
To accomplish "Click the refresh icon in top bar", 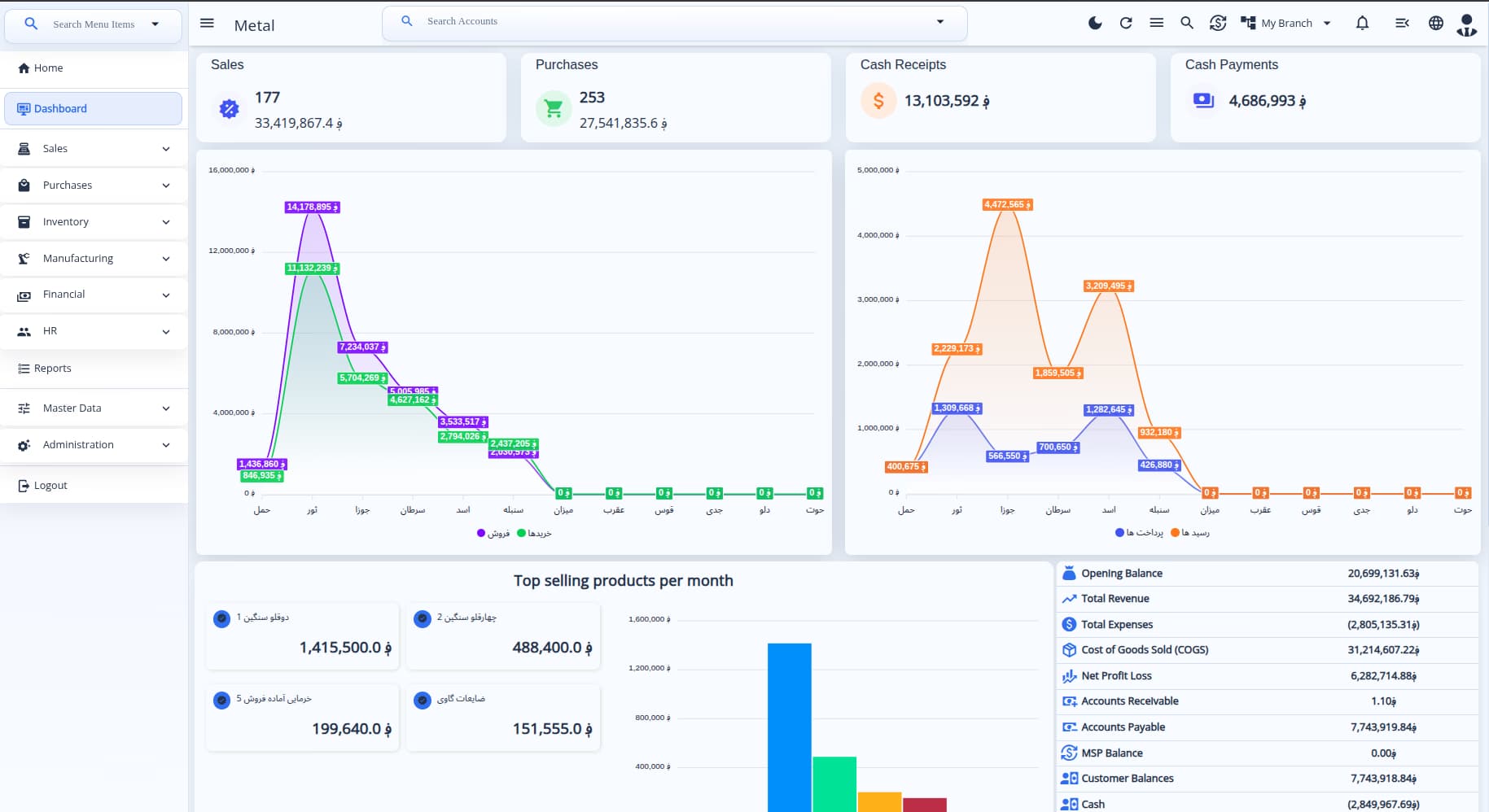I will (1126, 23).
